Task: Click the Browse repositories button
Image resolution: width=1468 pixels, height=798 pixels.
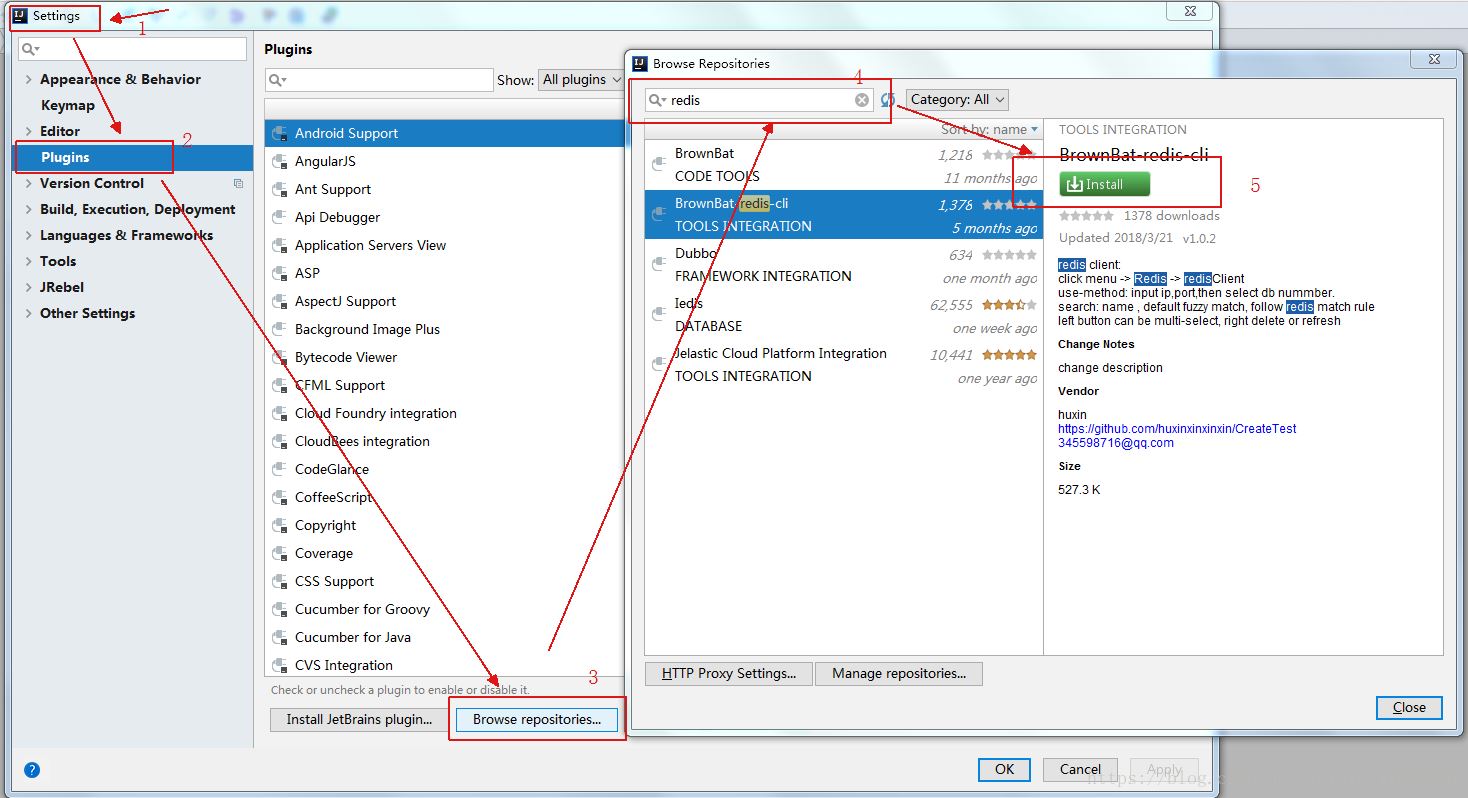Action: [x=537, y=719]
